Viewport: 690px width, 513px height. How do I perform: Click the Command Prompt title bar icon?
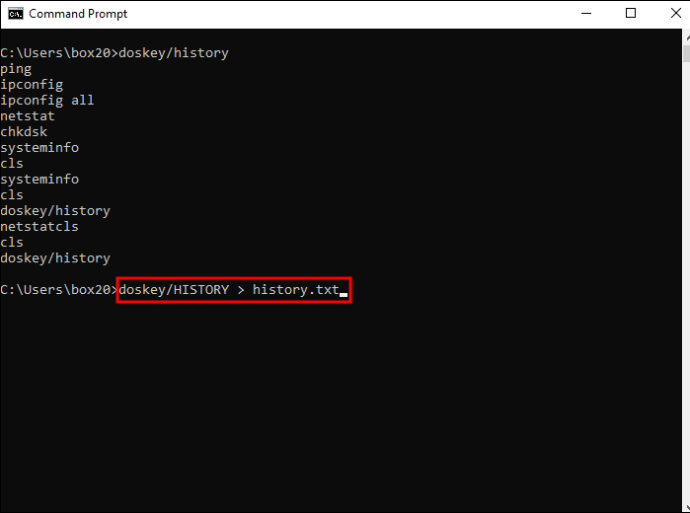(x=15, y=14)
